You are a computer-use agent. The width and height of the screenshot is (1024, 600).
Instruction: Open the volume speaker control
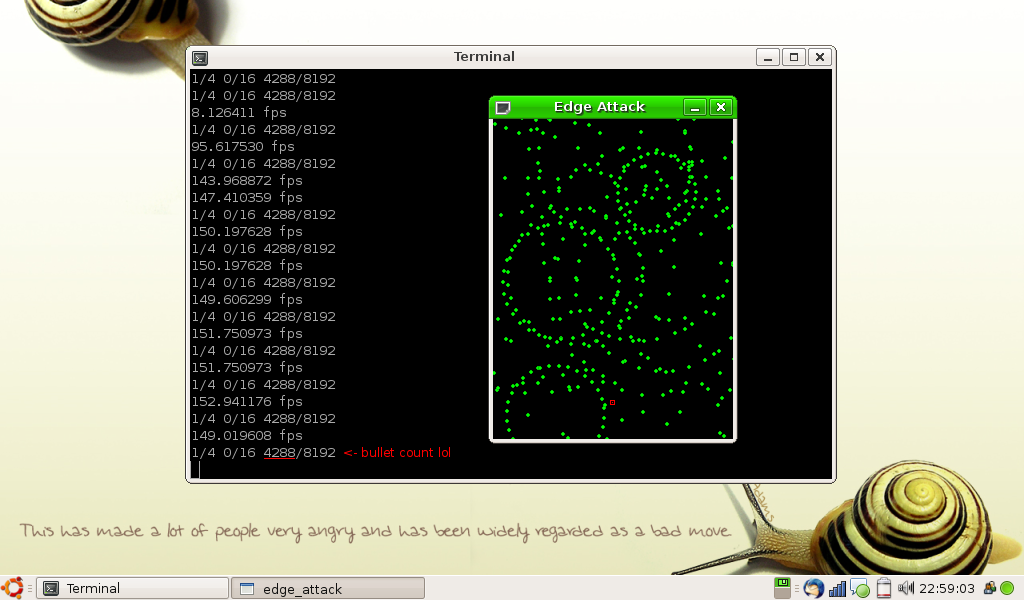coord(906,588)
